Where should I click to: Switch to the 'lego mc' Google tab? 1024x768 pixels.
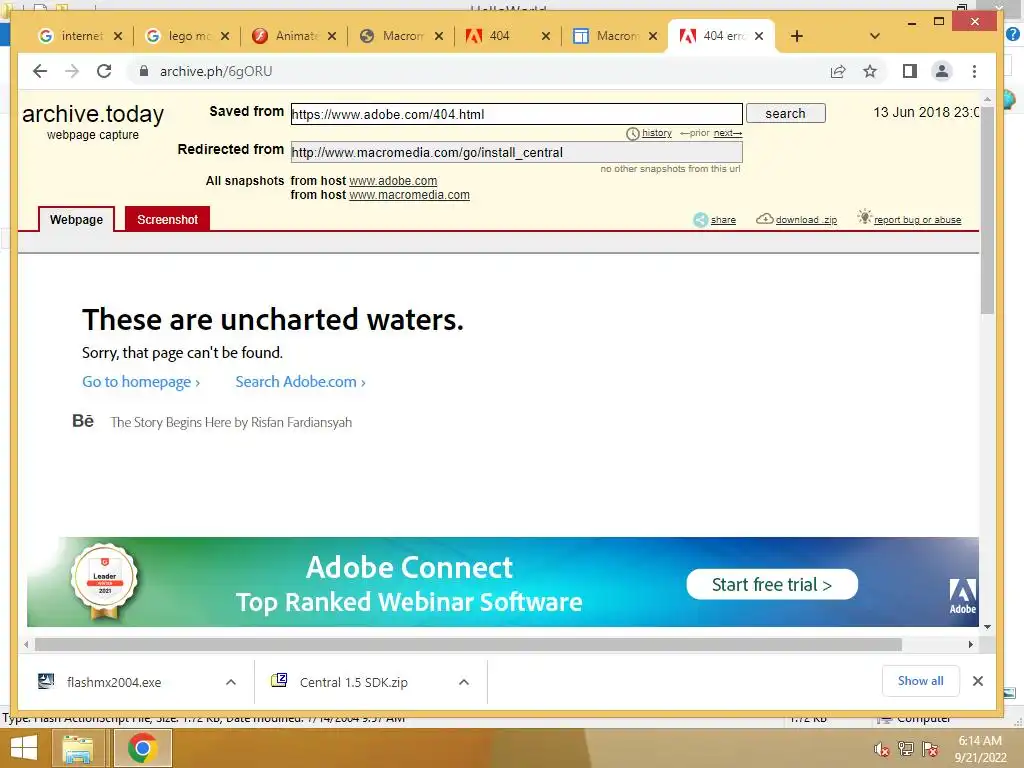pyautogui.click(x=178, y=36)
